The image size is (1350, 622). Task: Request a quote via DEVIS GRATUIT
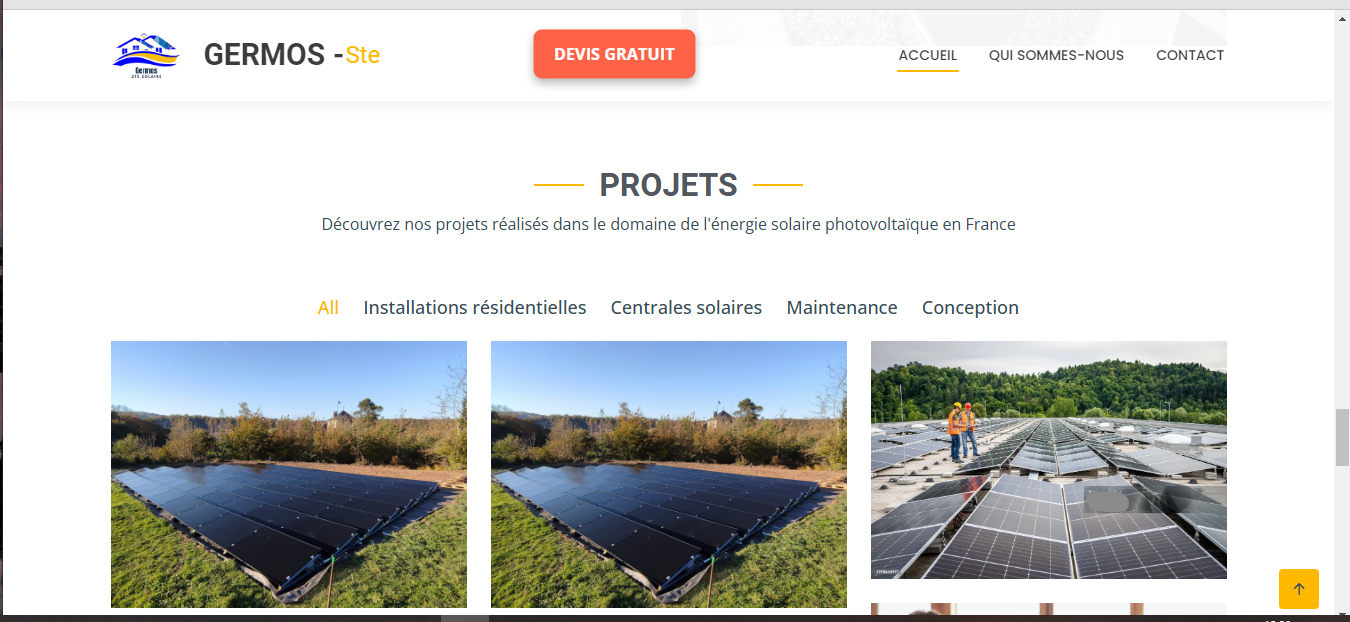point(614,54)
